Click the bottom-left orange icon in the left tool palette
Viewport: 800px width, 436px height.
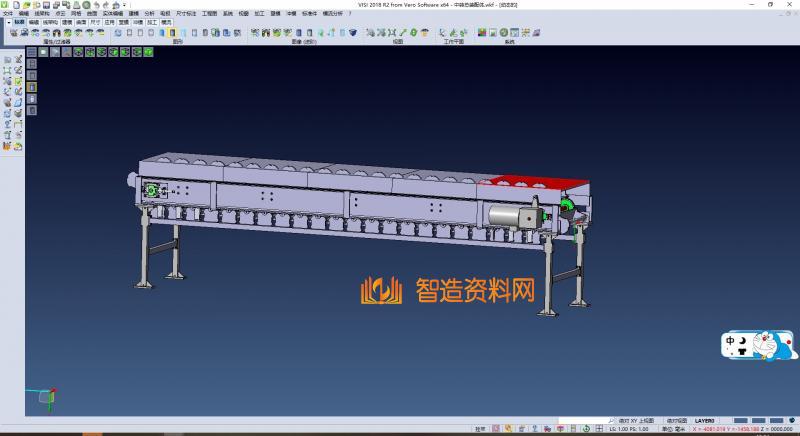(7, 146)
